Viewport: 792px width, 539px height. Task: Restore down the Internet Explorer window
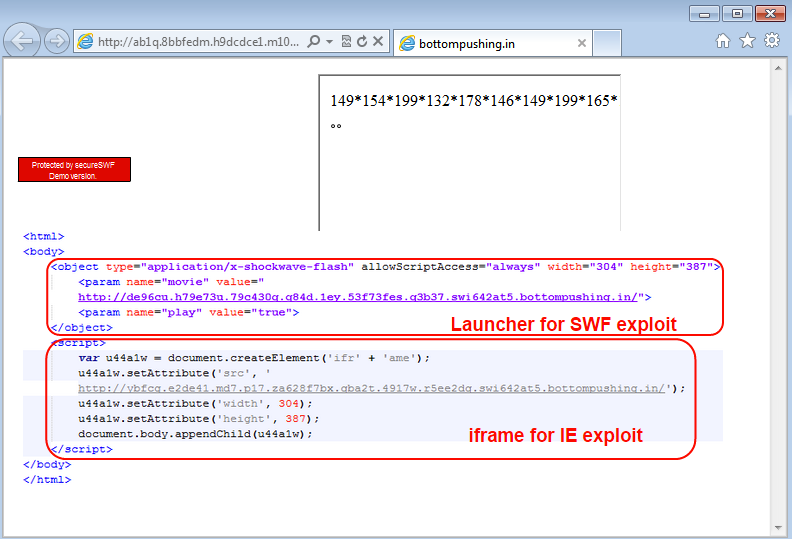[737, 14]
